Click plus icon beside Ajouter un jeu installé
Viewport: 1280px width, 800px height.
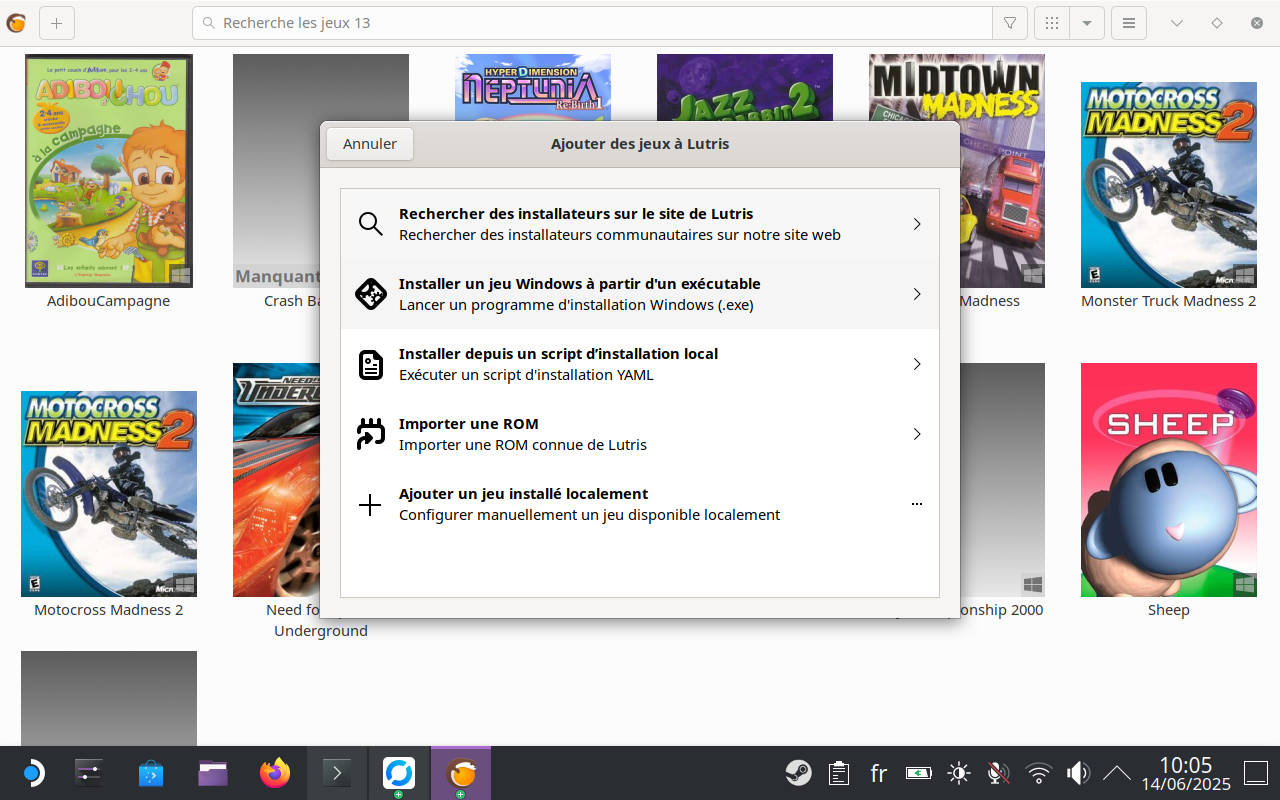point(370,505)
